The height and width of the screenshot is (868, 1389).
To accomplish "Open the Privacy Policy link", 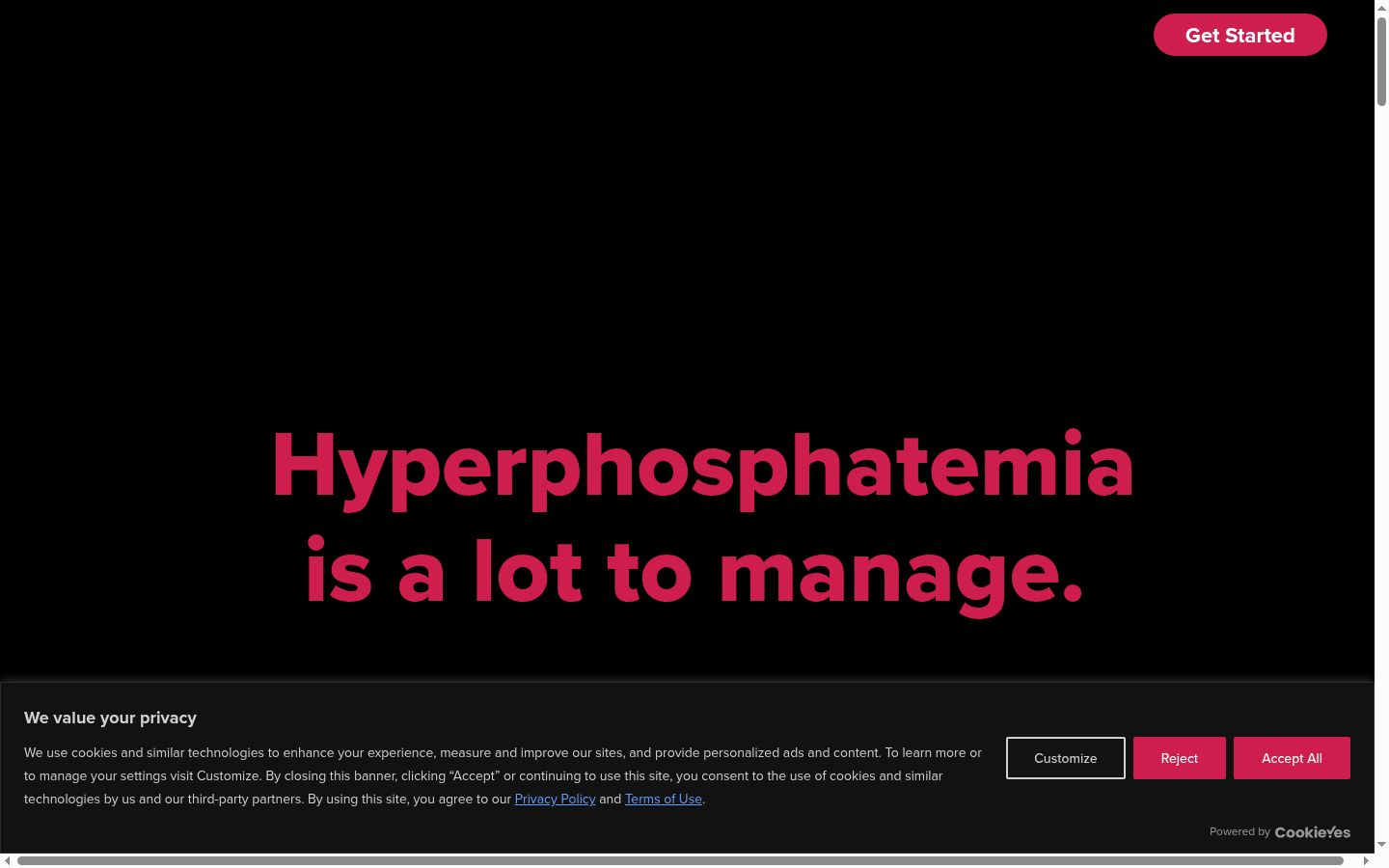I will pos(555,799).
